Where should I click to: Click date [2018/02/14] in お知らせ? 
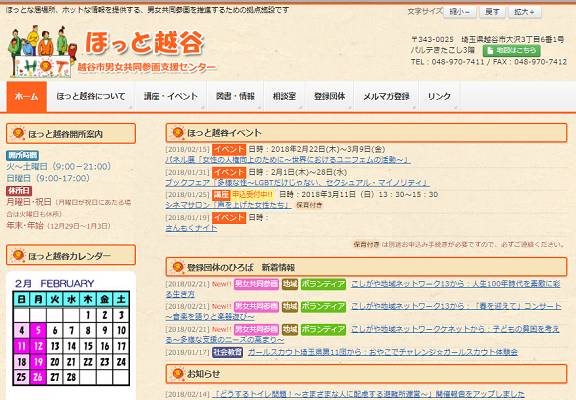click(x=187, y=394)
